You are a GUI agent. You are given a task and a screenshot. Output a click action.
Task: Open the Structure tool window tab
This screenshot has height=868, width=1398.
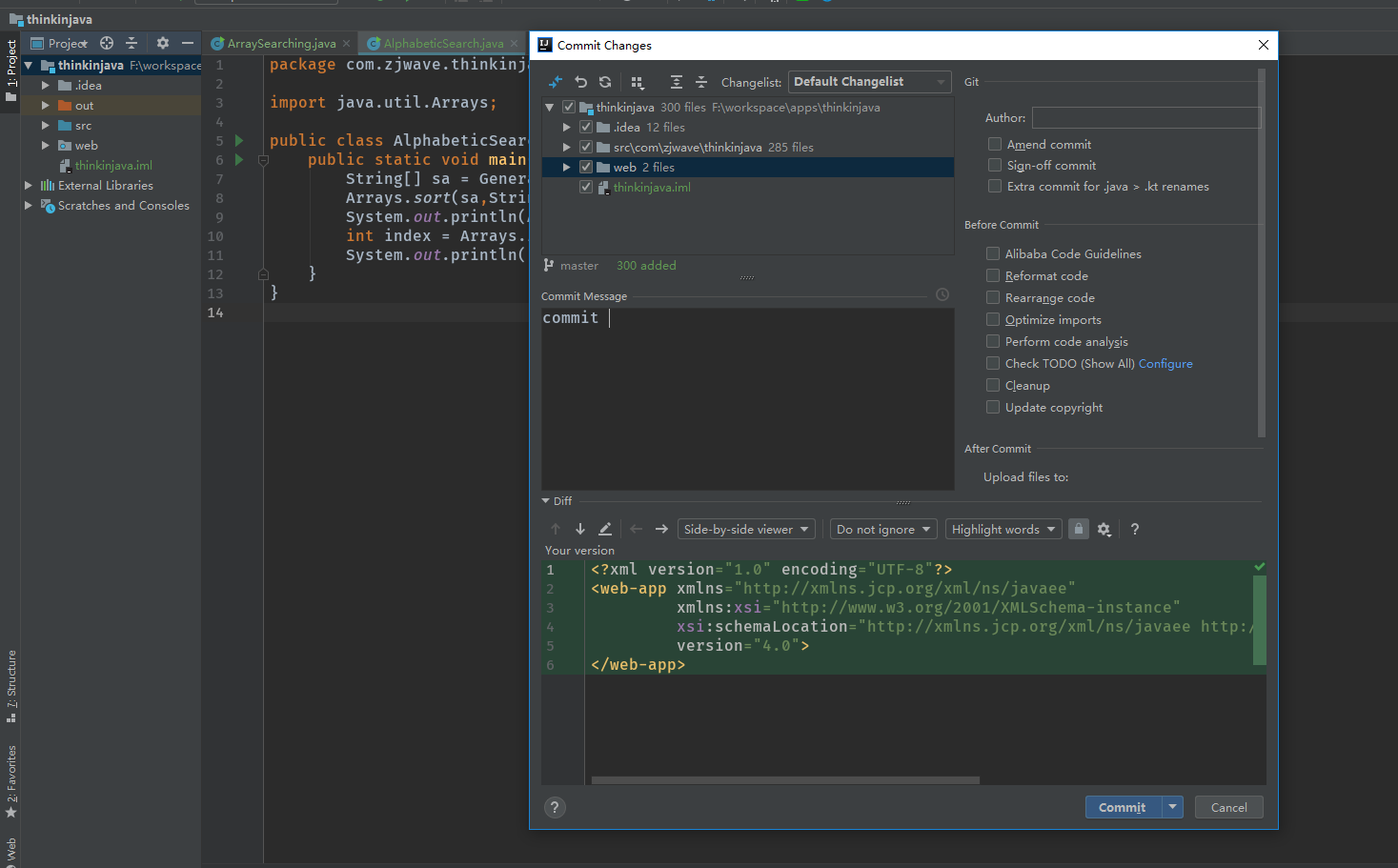11,684
